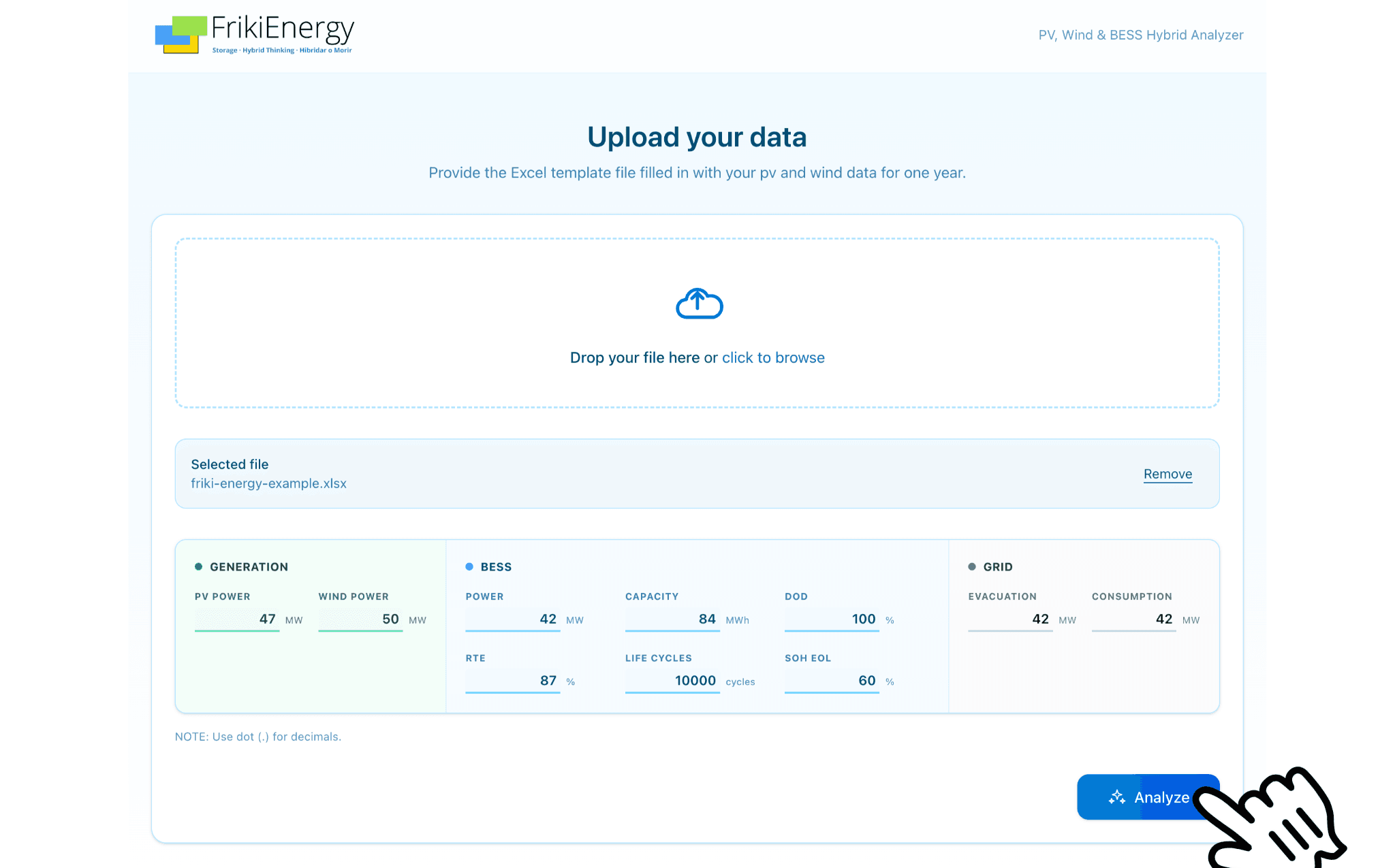
Task: Click the FrikiEnergy logo
Action: click(254, 35)
